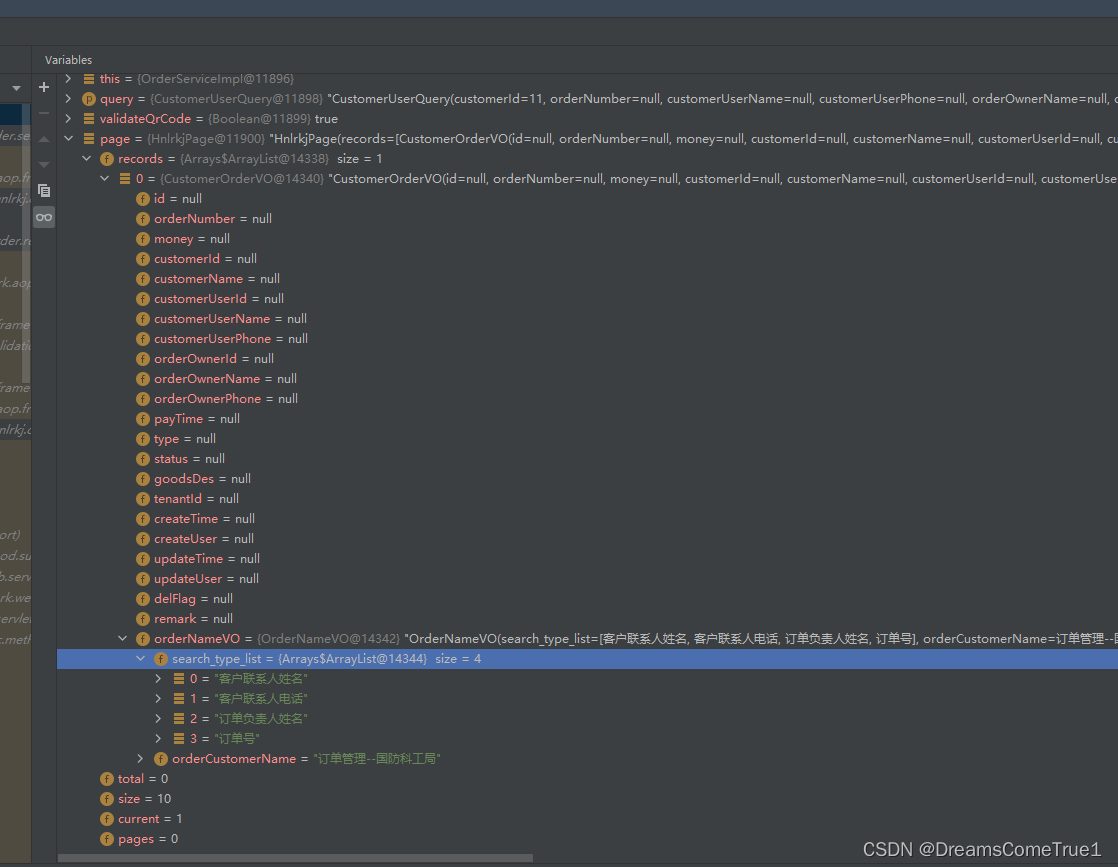This screenshot has height=867, width=1118.
Task: Click the field icon beside 'id = null'
Action: 143,199
